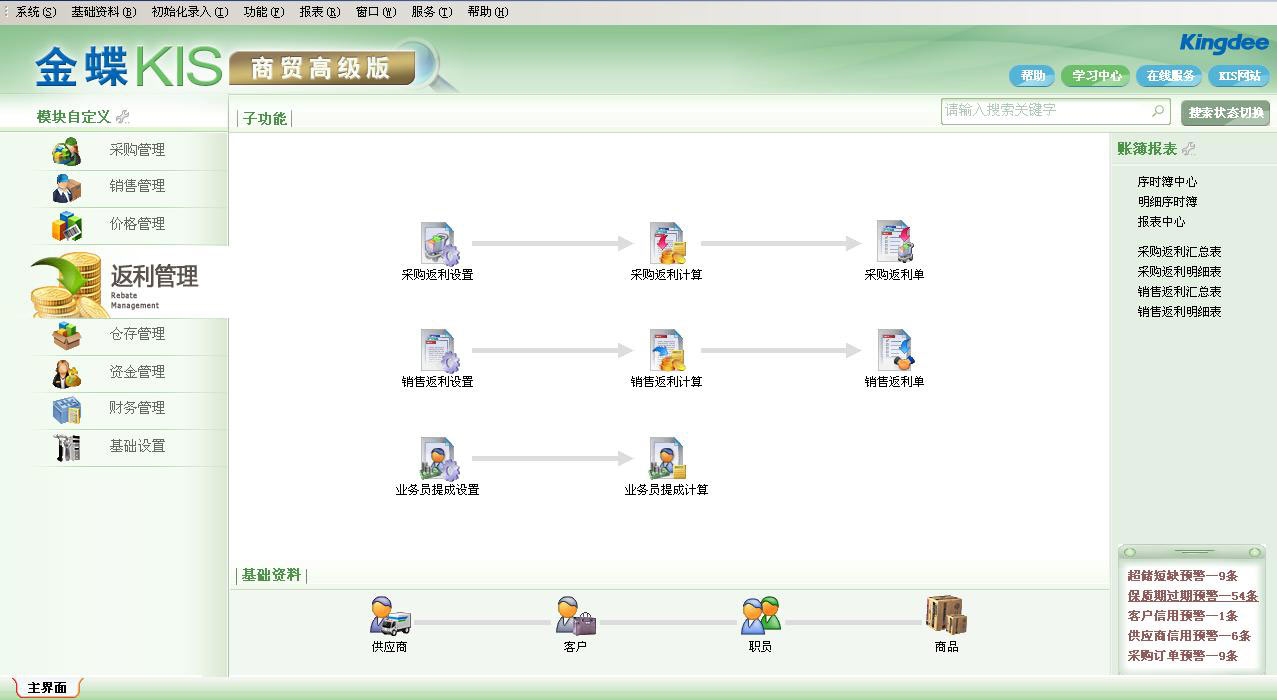The image size is (1277, 700).
Task: Open 销售返利明细表 report link
Action: tap(1179, 312)
